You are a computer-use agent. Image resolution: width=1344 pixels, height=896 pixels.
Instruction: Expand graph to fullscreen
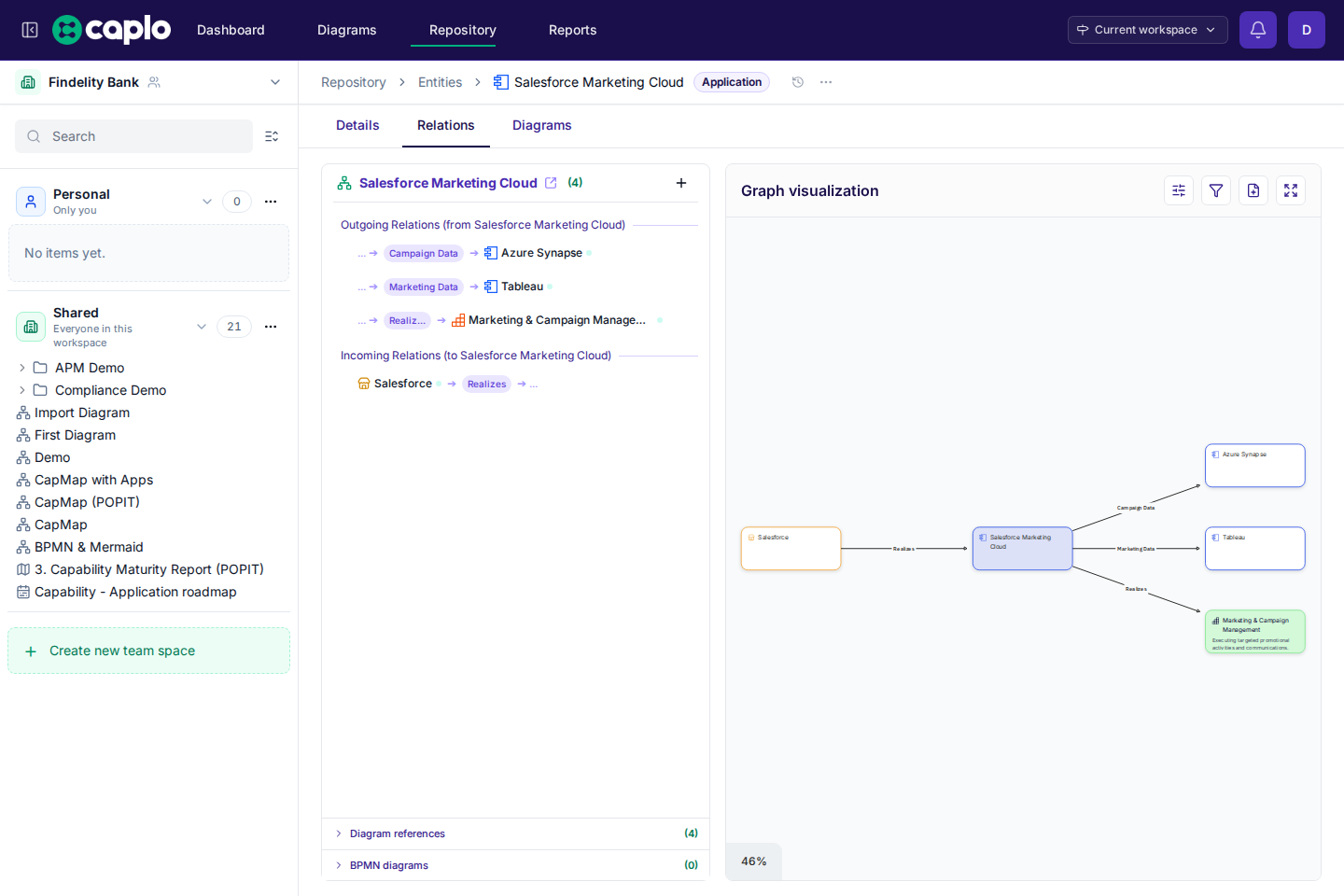point(1291,190)
